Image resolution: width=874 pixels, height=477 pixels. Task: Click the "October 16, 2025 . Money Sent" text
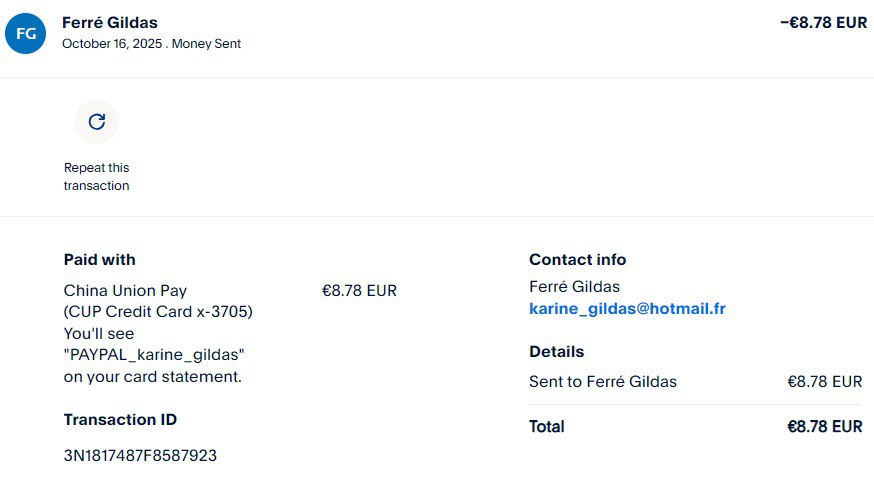(x=151, y=44)
